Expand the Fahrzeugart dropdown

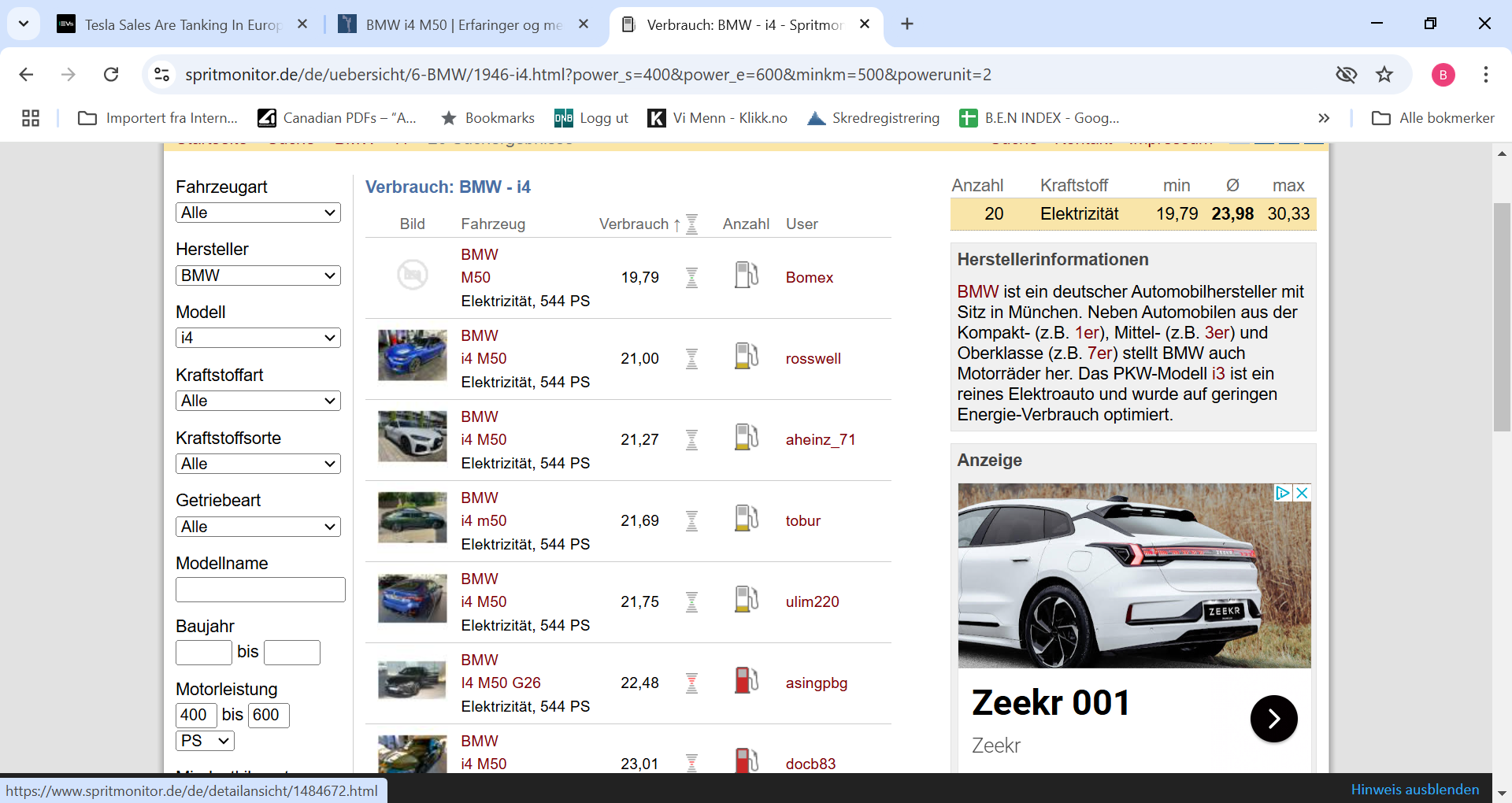pos(258,213)
